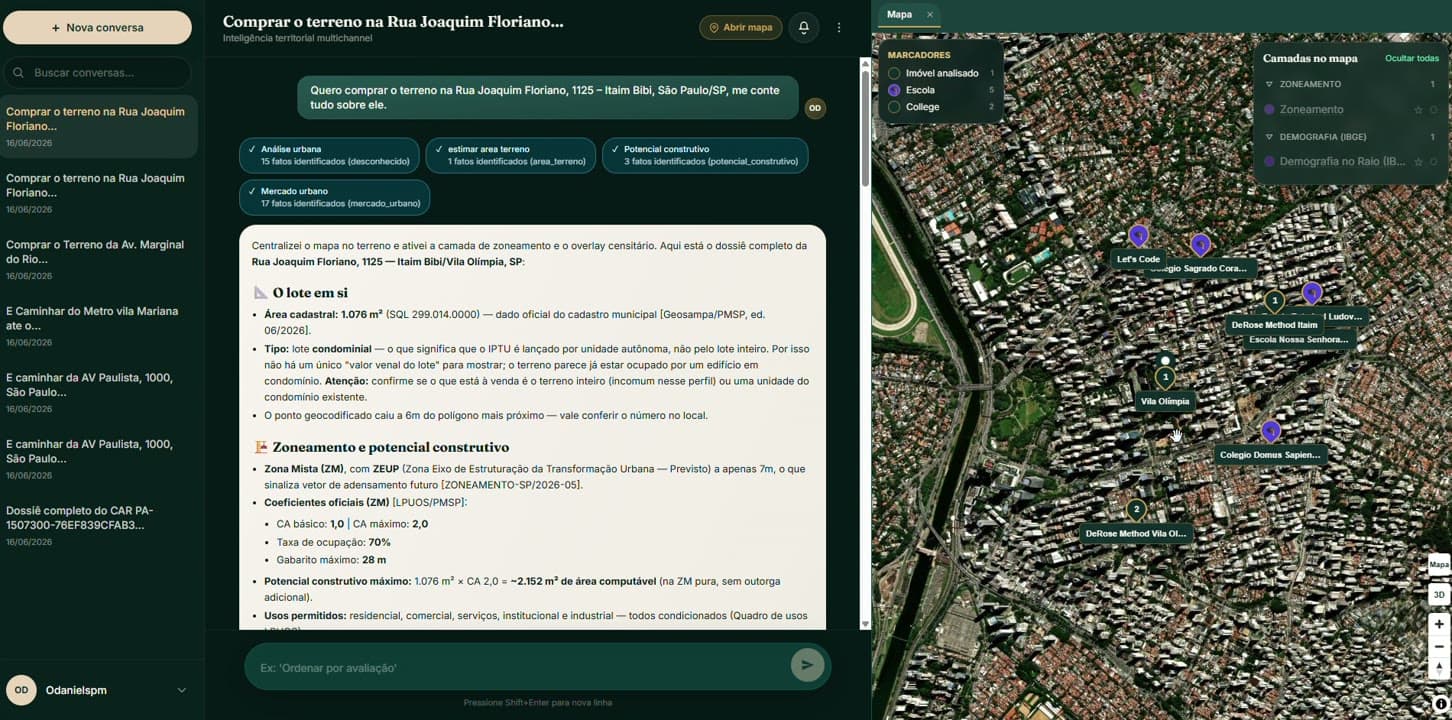
Task: Open the three-dot options menu in the header
Action: click(839, 28)
